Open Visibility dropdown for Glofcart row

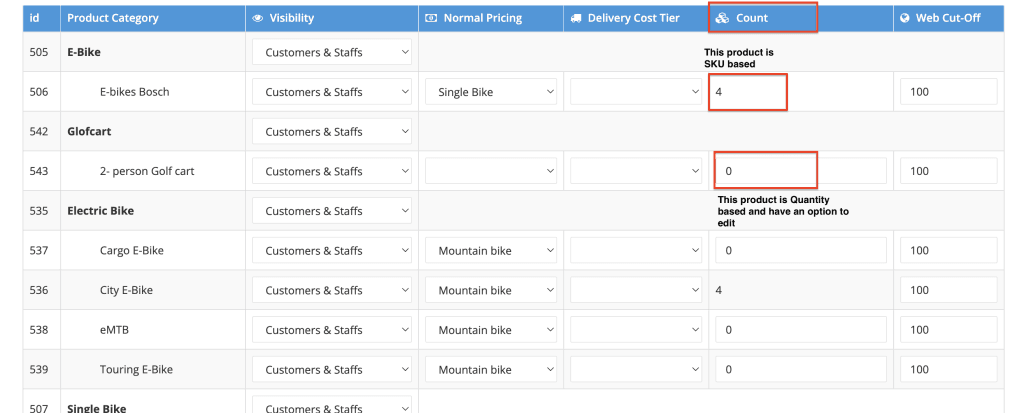(332, 132)
